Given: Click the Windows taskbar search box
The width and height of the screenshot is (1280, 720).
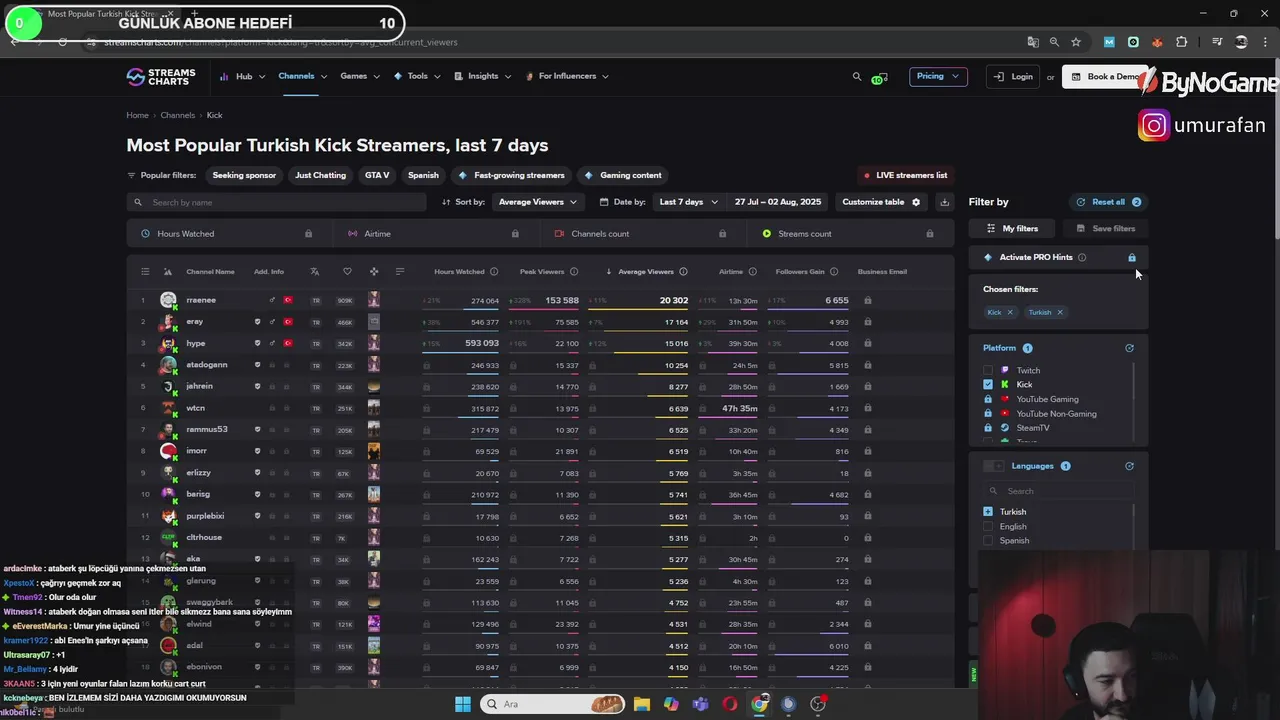Looking at the screenshot, I should pyautogui.click(x=552, y=704).
